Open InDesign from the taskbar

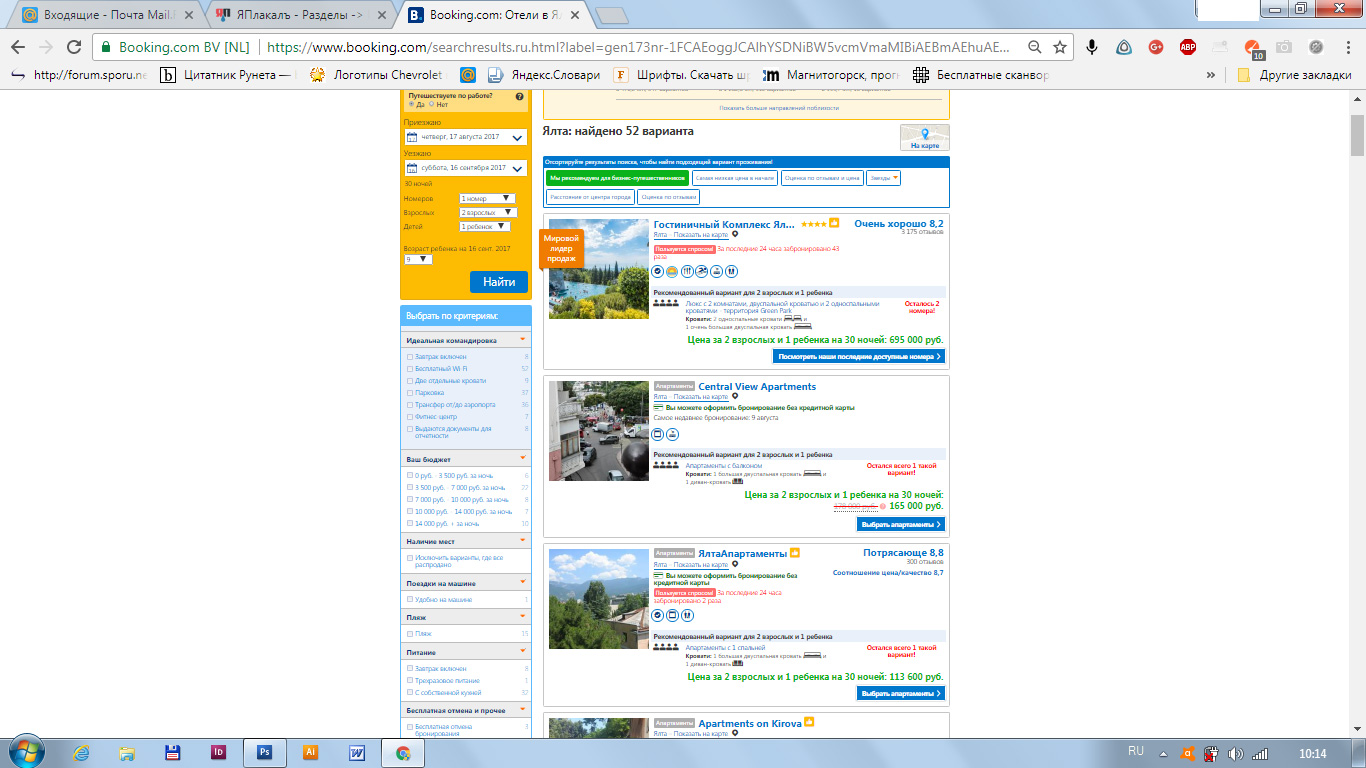[219, 753]
